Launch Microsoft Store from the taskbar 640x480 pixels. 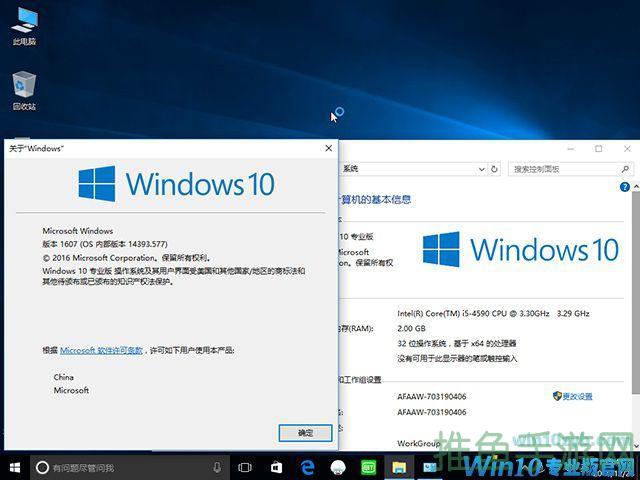(x=275, y=467)
